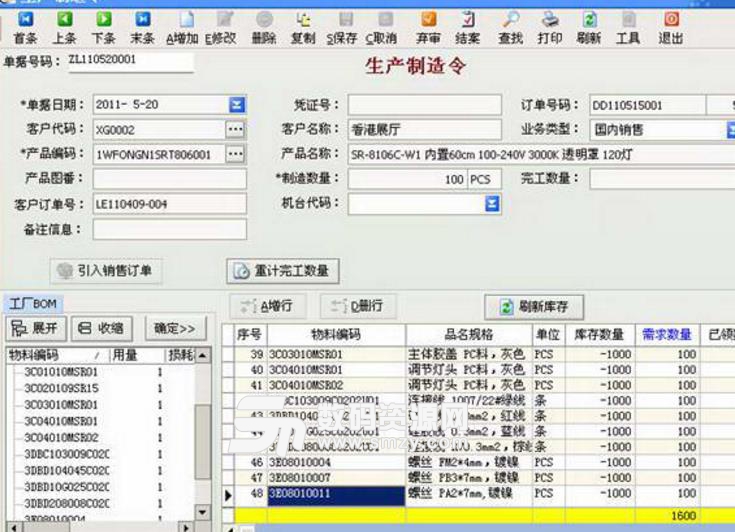Select BOM item 3DBC103009C02C
The image size is (735, 532).
67,454
